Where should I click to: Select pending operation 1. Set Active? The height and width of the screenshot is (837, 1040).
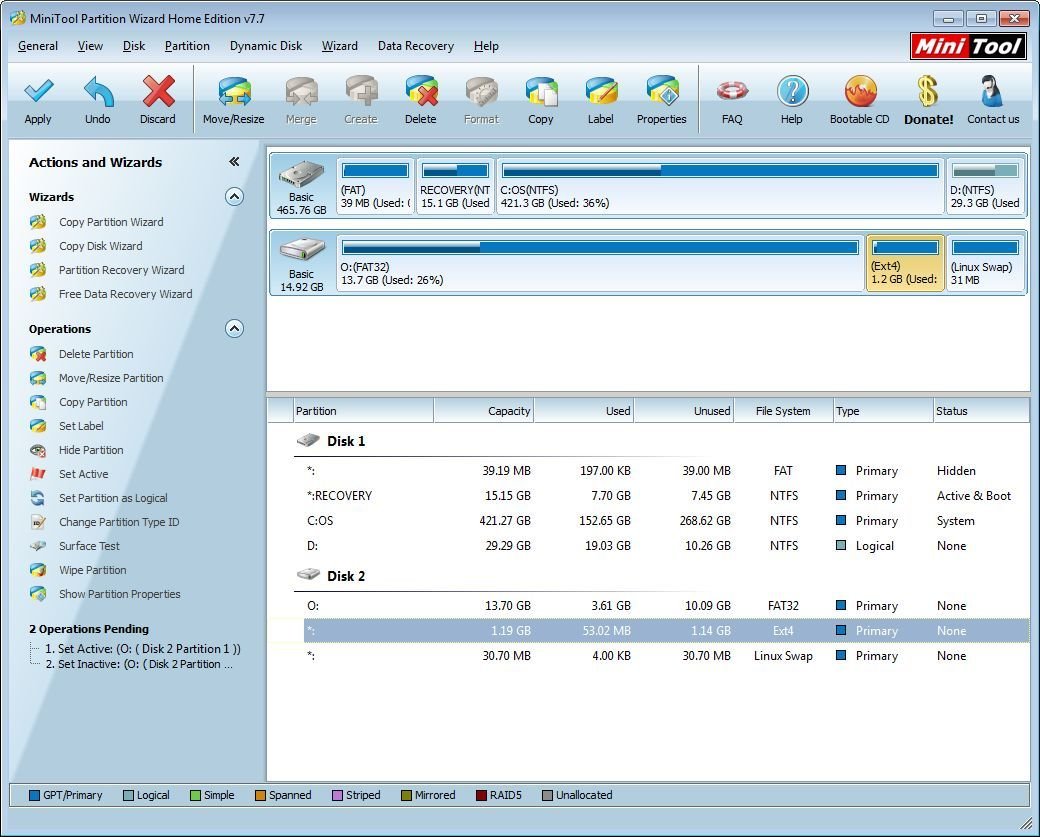(x=143, y=649)
